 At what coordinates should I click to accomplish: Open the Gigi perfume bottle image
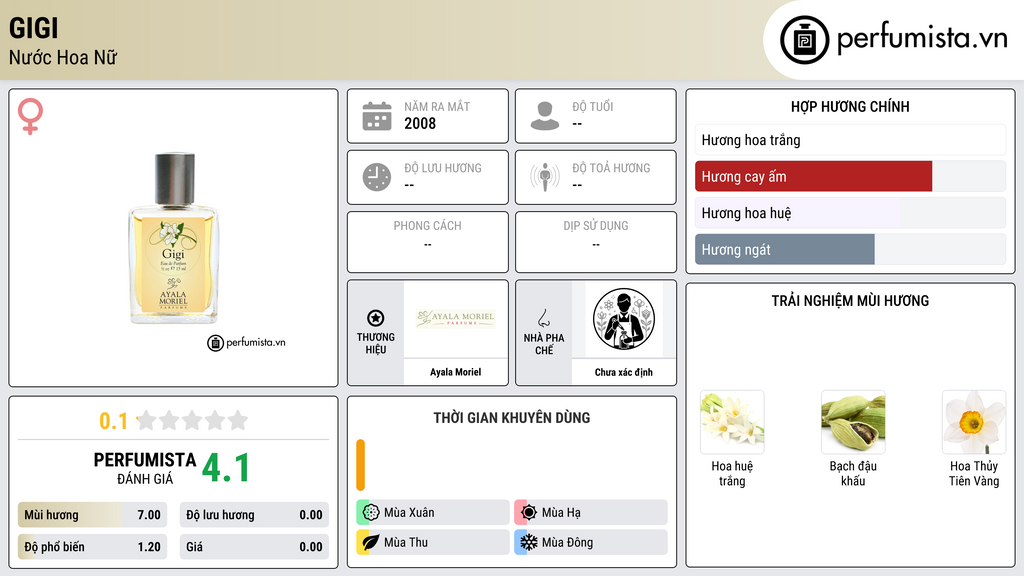[173, 238]
